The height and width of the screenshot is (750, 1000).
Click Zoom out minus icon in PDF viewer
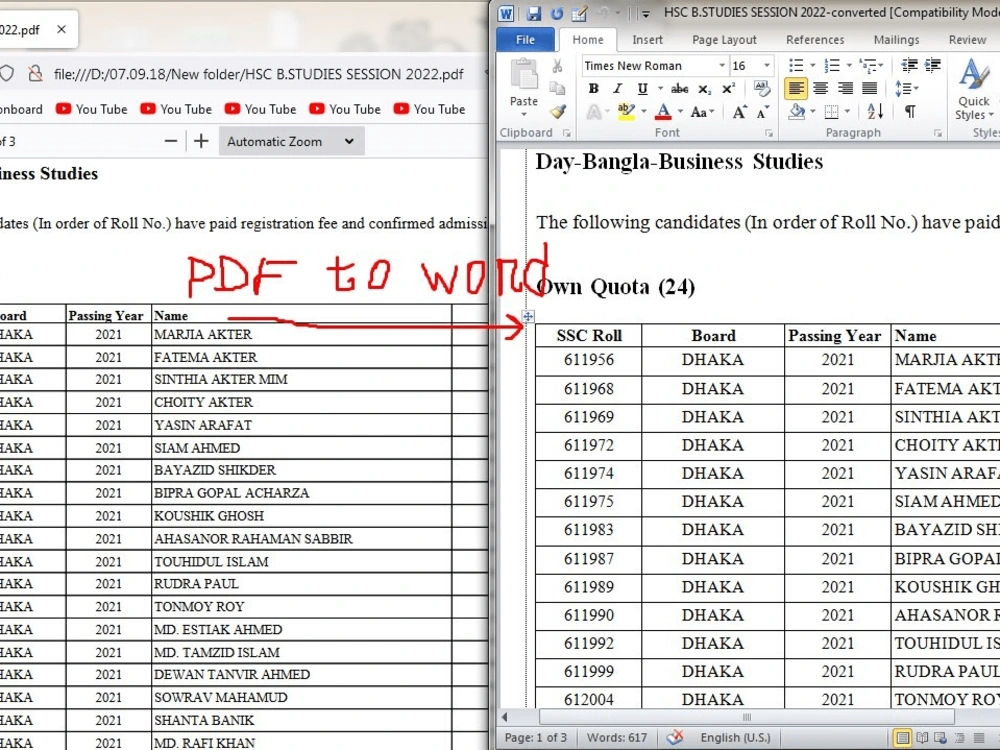coord(171,141)
